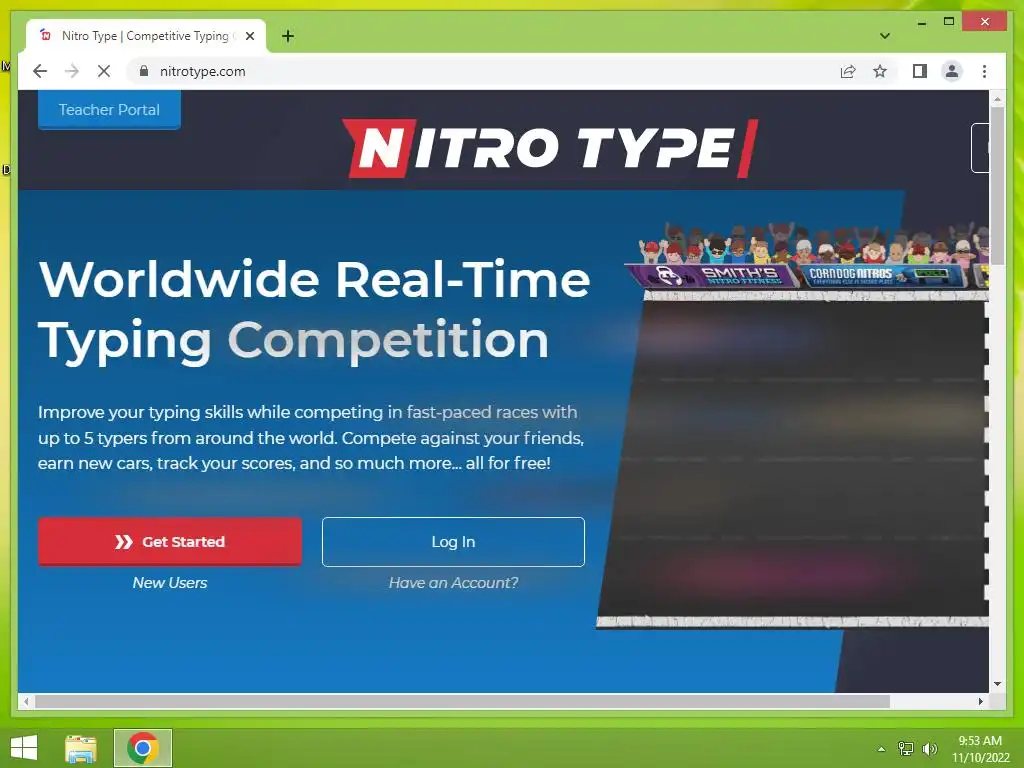Go back with Chrome's back arrow
Image resolution: width=1024 pixels, height=768 pixels.
coord(40,71)
